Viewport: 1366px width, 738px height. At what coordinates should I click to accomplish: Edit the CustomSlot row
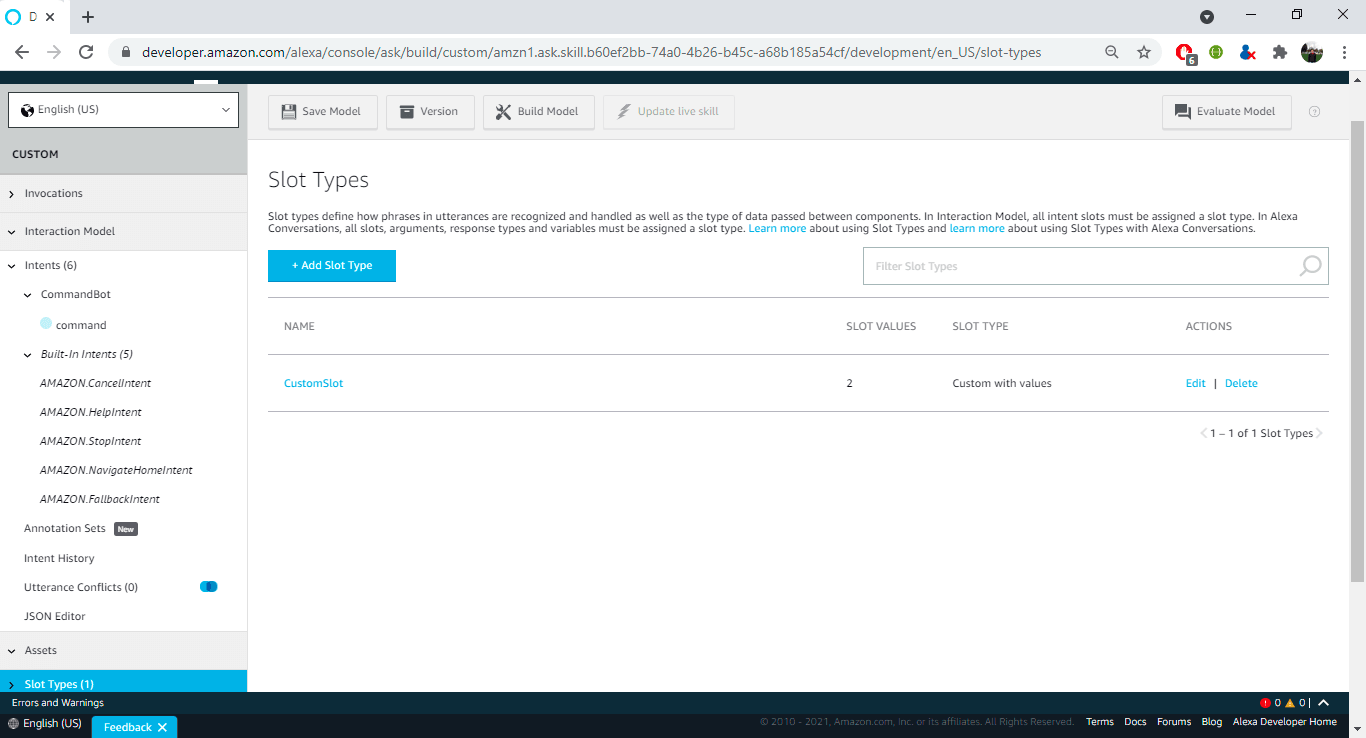1195,383
